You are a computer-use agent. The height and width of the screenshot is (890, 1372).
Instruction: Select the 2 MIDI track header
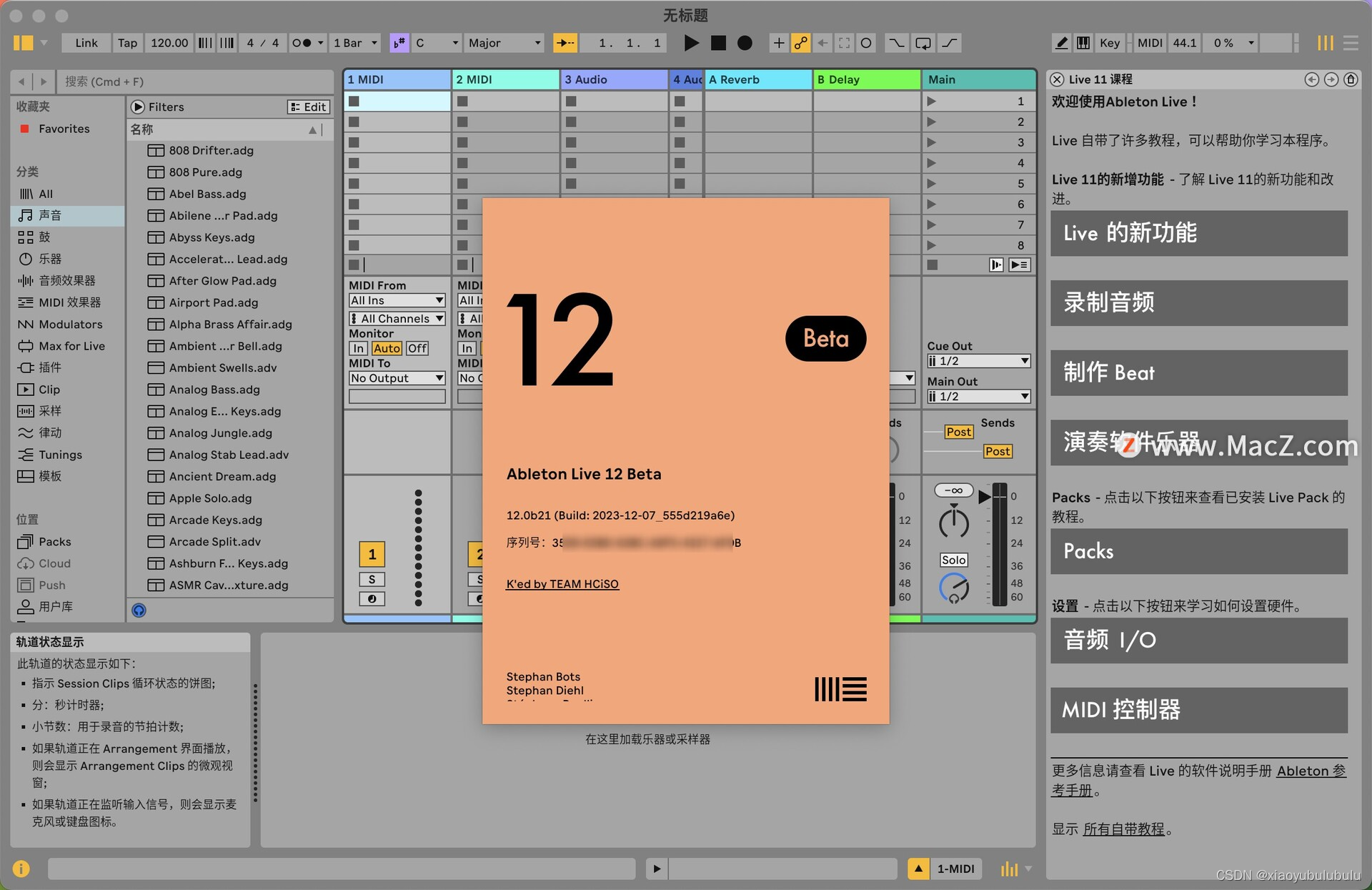[x=505, y=79]
